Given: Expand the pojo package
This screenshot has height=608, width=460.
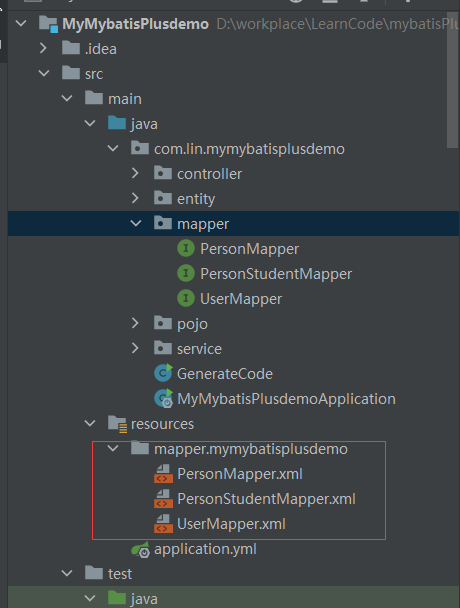Looking at the screenshot, I should (x=135, y=323).
